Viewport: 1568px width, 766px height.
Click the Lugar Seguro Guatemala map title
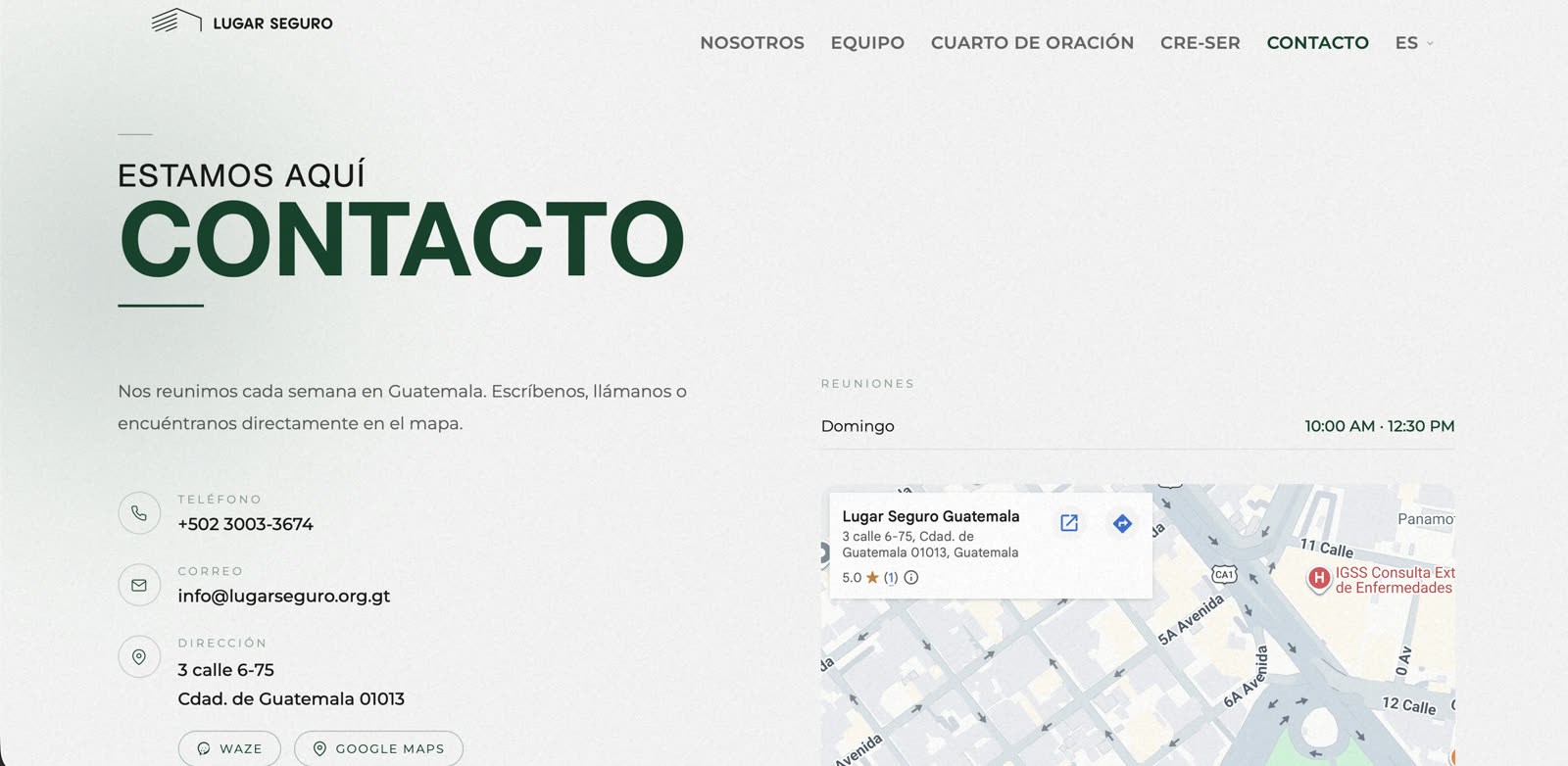coord(931,516)
